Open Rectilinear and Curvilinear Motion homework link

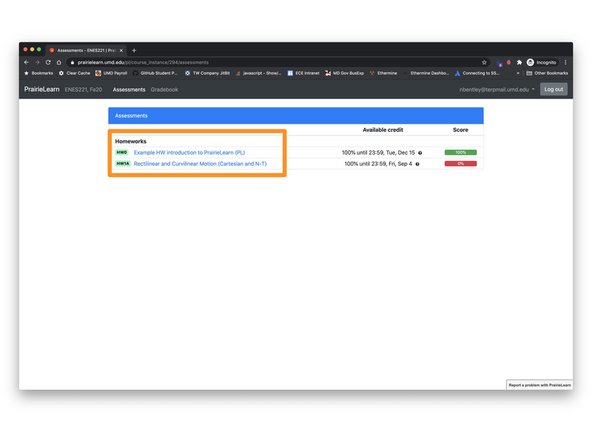[x=200, y=164]
